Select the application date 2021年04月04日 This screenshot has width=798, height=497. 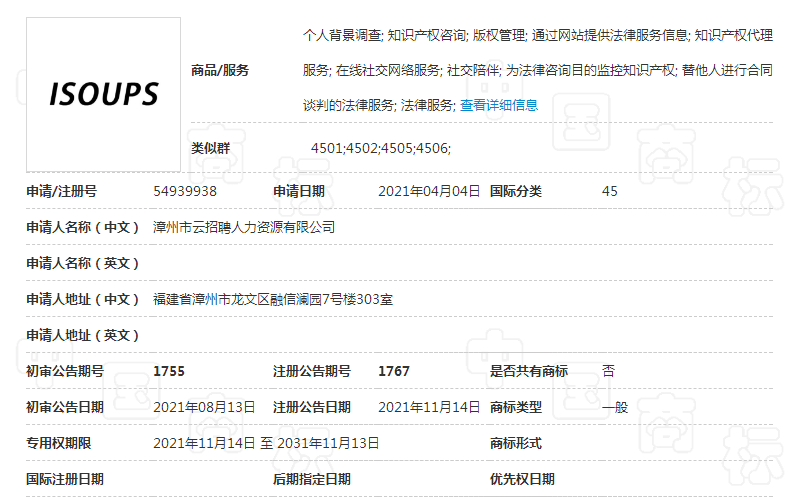[429, 191]
